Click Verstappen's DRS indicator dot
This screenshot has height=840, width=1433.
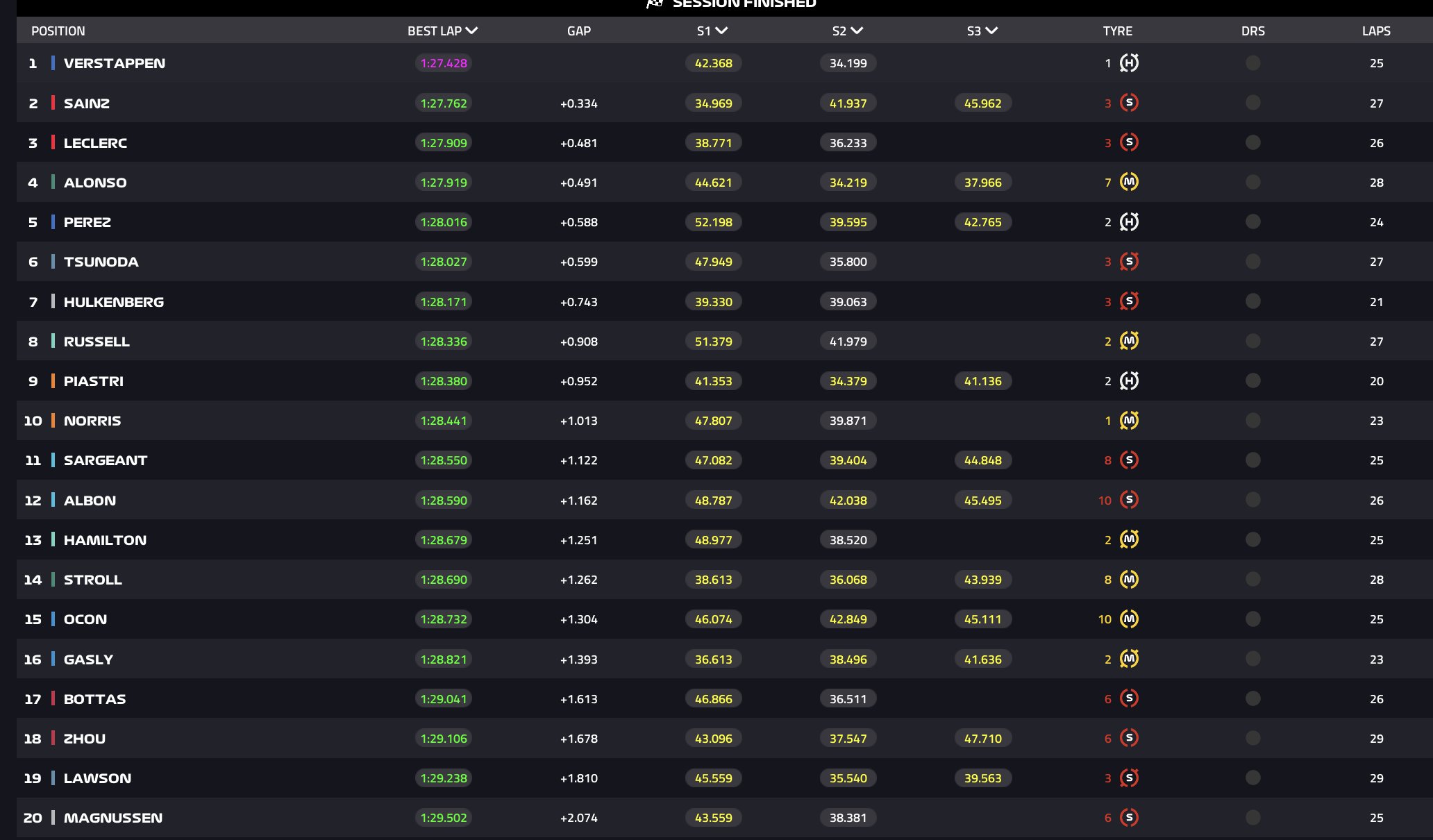(1252, 63)
